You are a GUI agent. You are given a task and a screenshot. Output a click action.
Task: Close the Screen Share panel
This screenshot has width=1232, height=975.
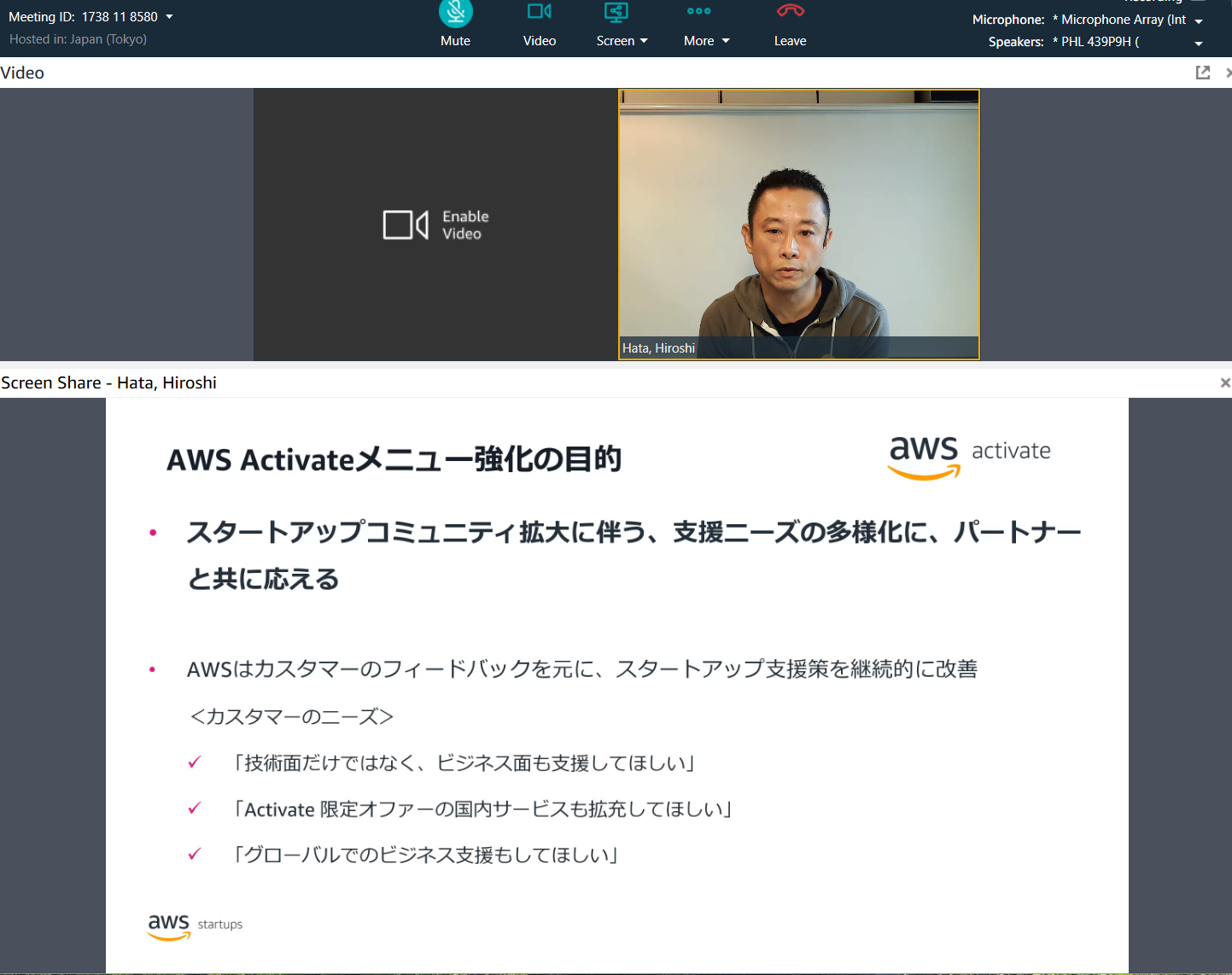tap(1225, 382)
